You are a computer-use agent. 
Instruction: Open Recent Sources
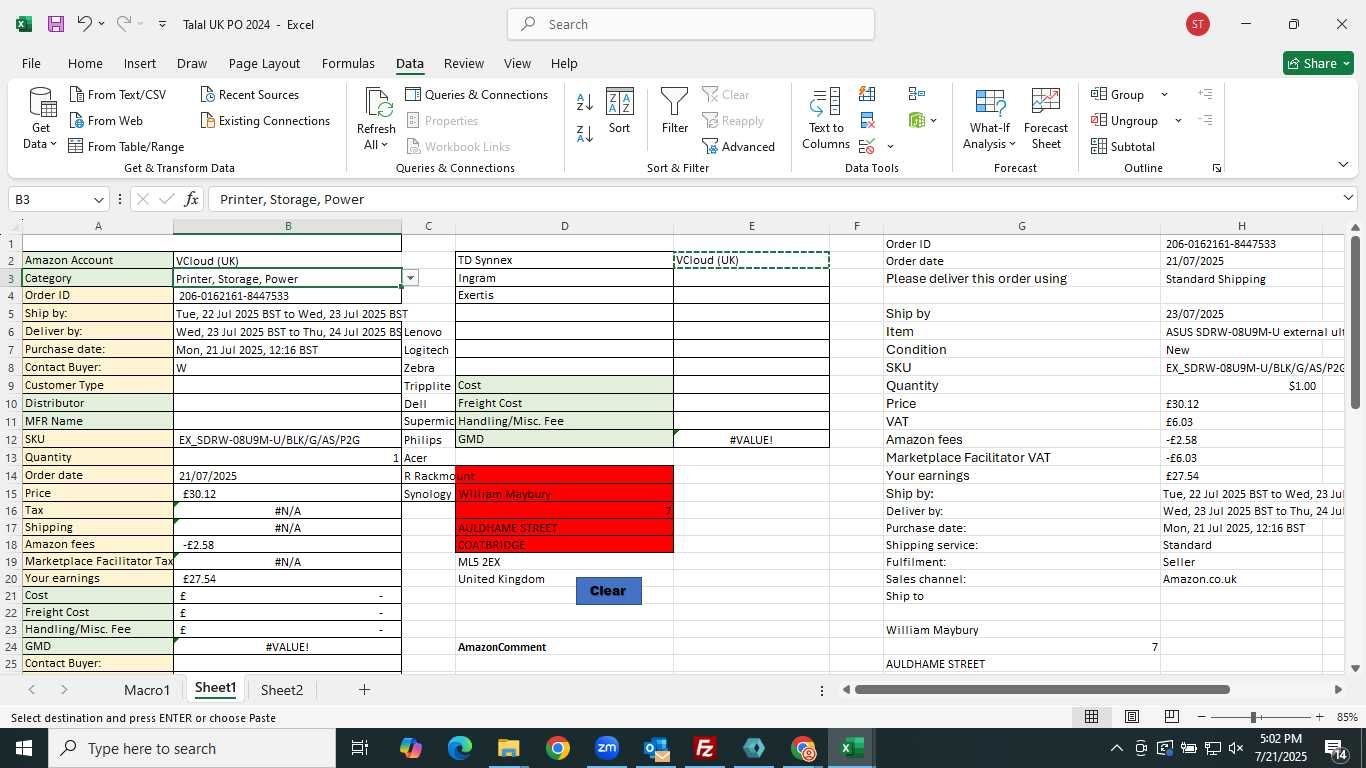tap(250, 94)
